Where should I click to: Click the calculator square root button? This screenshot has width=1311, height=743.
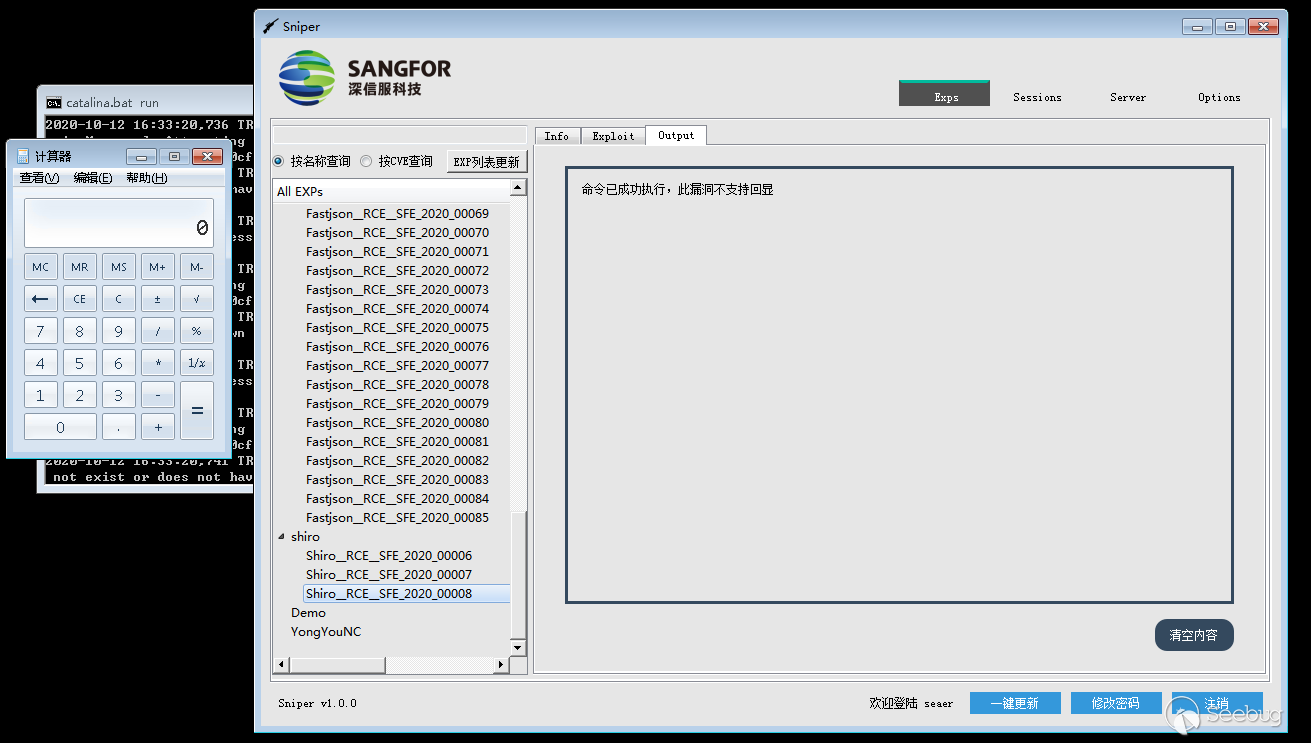[x=196, y=299]
